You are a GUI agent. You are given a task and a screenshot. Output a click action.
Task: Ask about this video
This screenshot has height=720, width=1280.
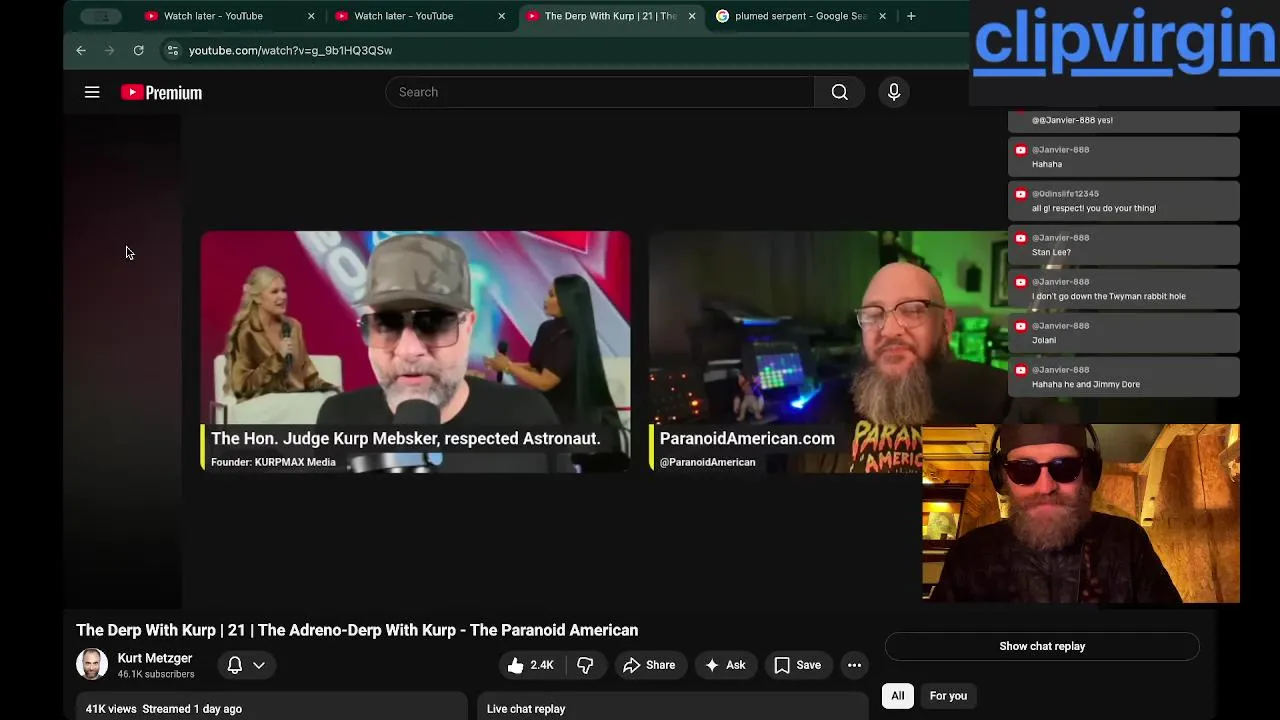click(725, 665)
